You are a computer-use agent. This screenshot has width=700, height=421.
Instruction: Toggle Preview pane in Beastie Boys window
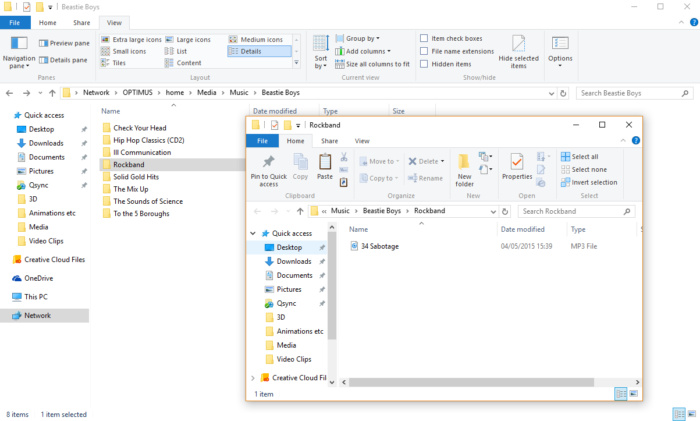[x=64, y=43]
